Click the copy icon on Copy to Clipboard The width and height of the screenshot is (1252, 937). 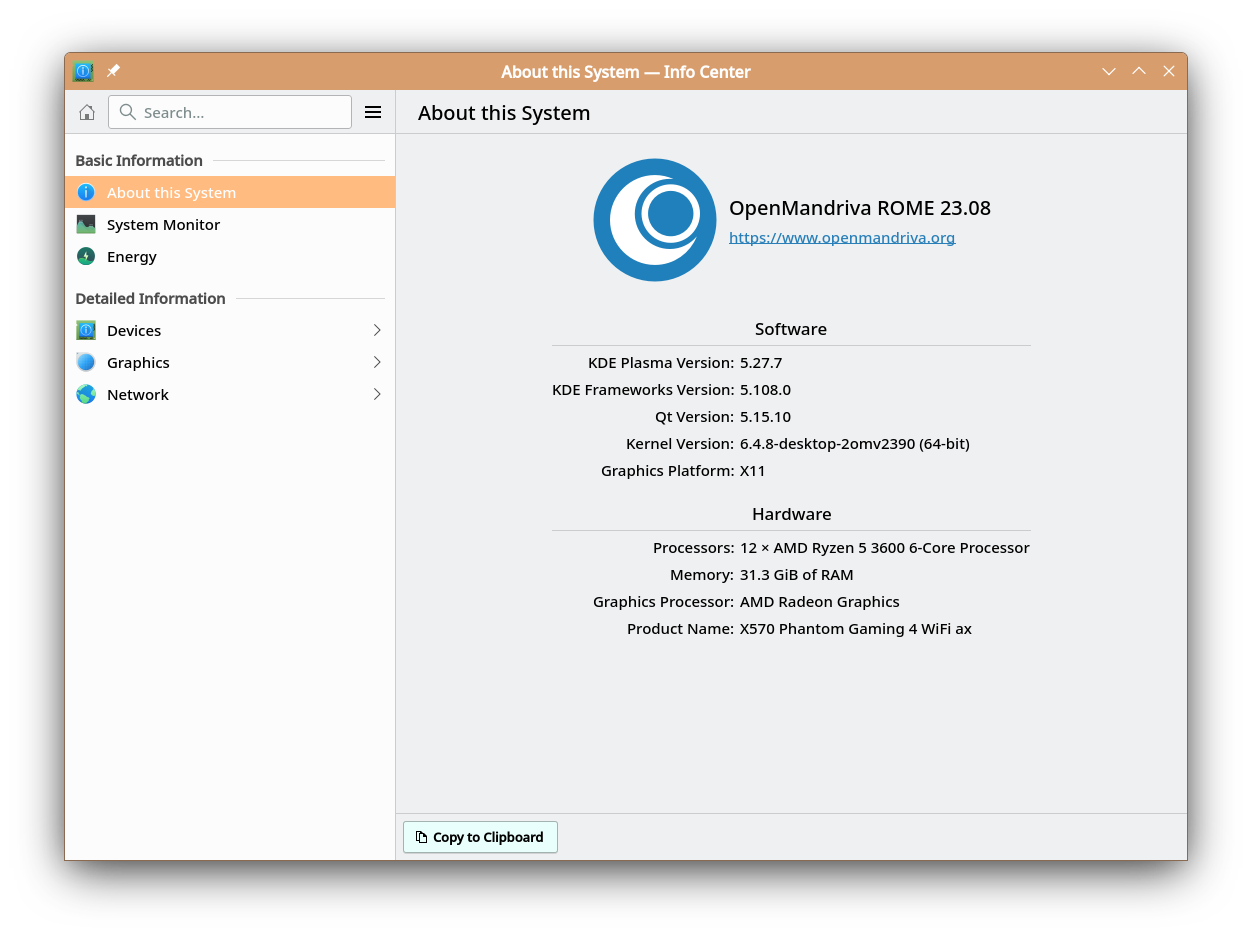click(x=421, y=837)
